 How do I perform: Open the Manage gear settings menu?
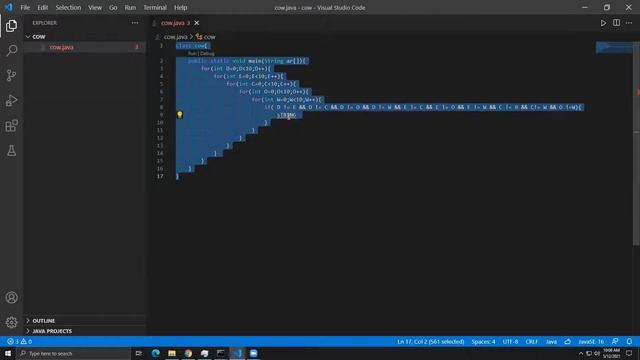pos(11,322)
